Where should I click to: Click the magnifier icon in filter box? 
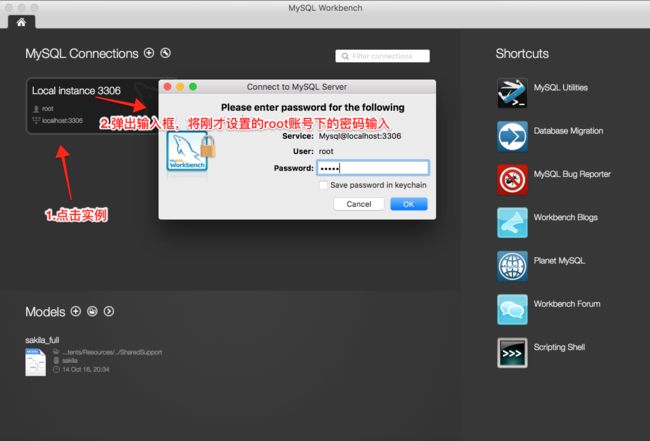click(345, 56)
